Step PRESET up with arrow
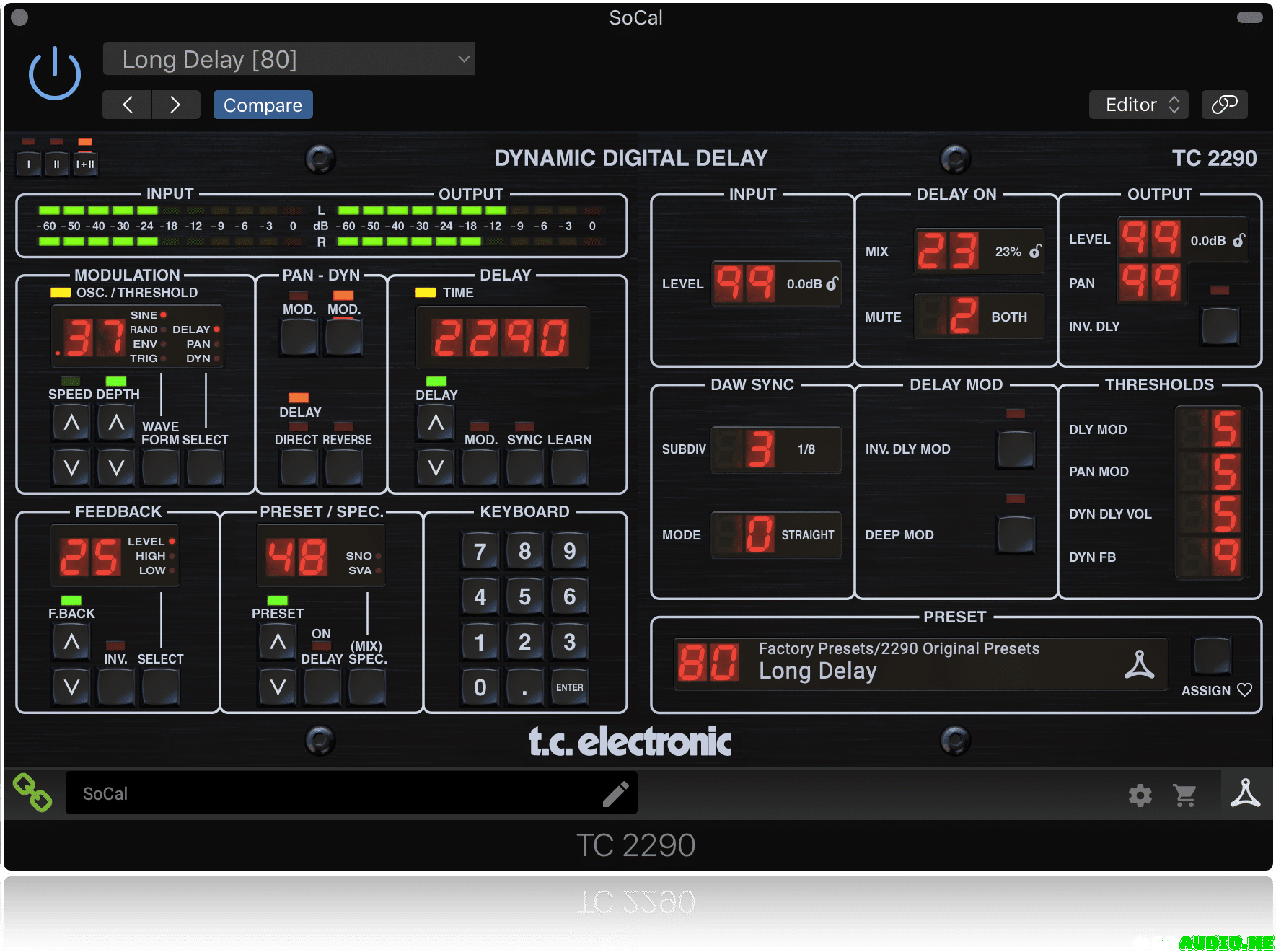1276x952 pixels. click(x=278, y=642)
